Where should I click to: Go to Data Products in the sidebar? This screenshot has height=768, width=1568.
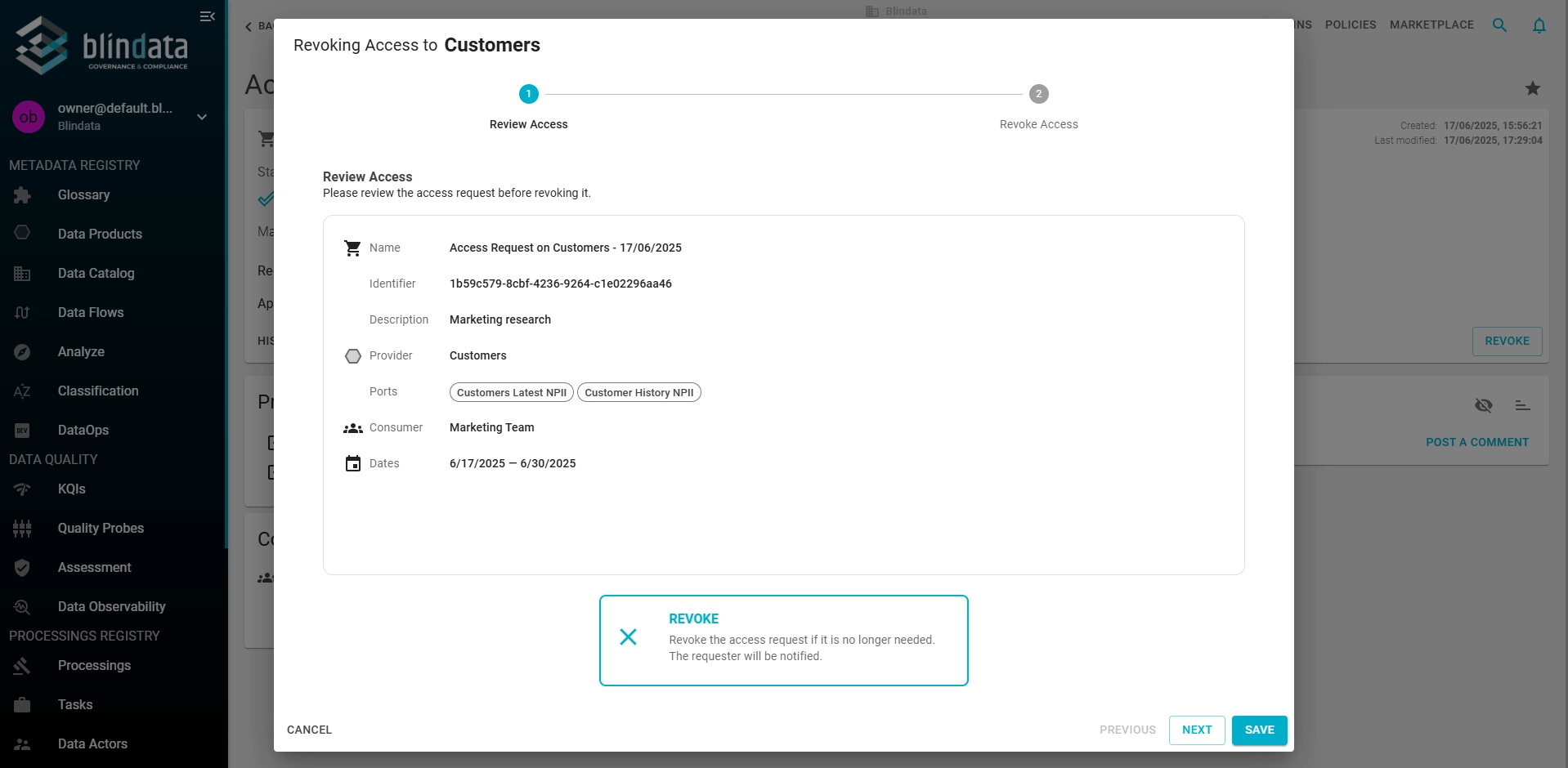coord(100,234)
